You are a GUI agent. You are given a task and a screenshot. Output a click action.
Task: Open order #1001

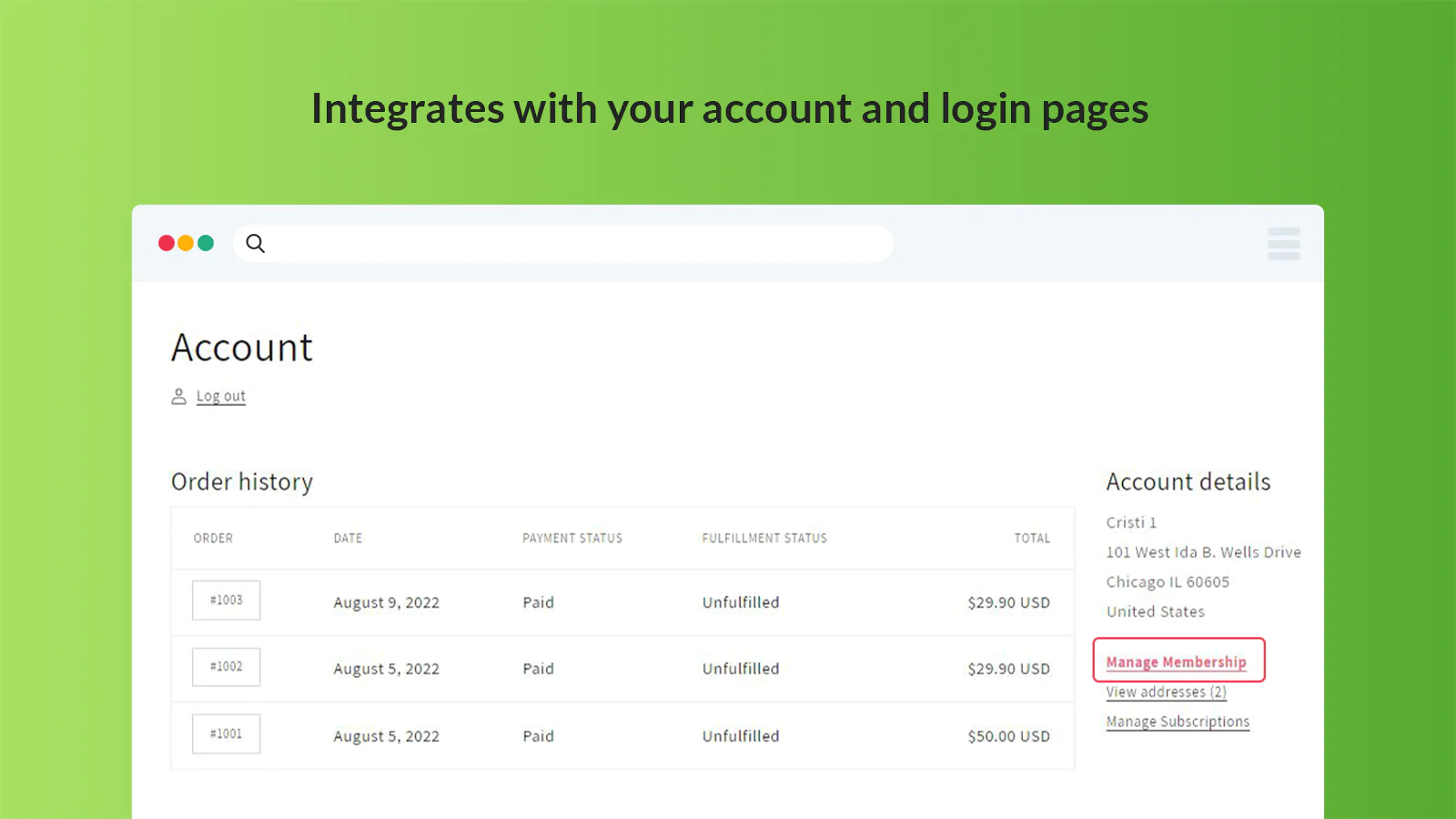[x=227, y=734]
